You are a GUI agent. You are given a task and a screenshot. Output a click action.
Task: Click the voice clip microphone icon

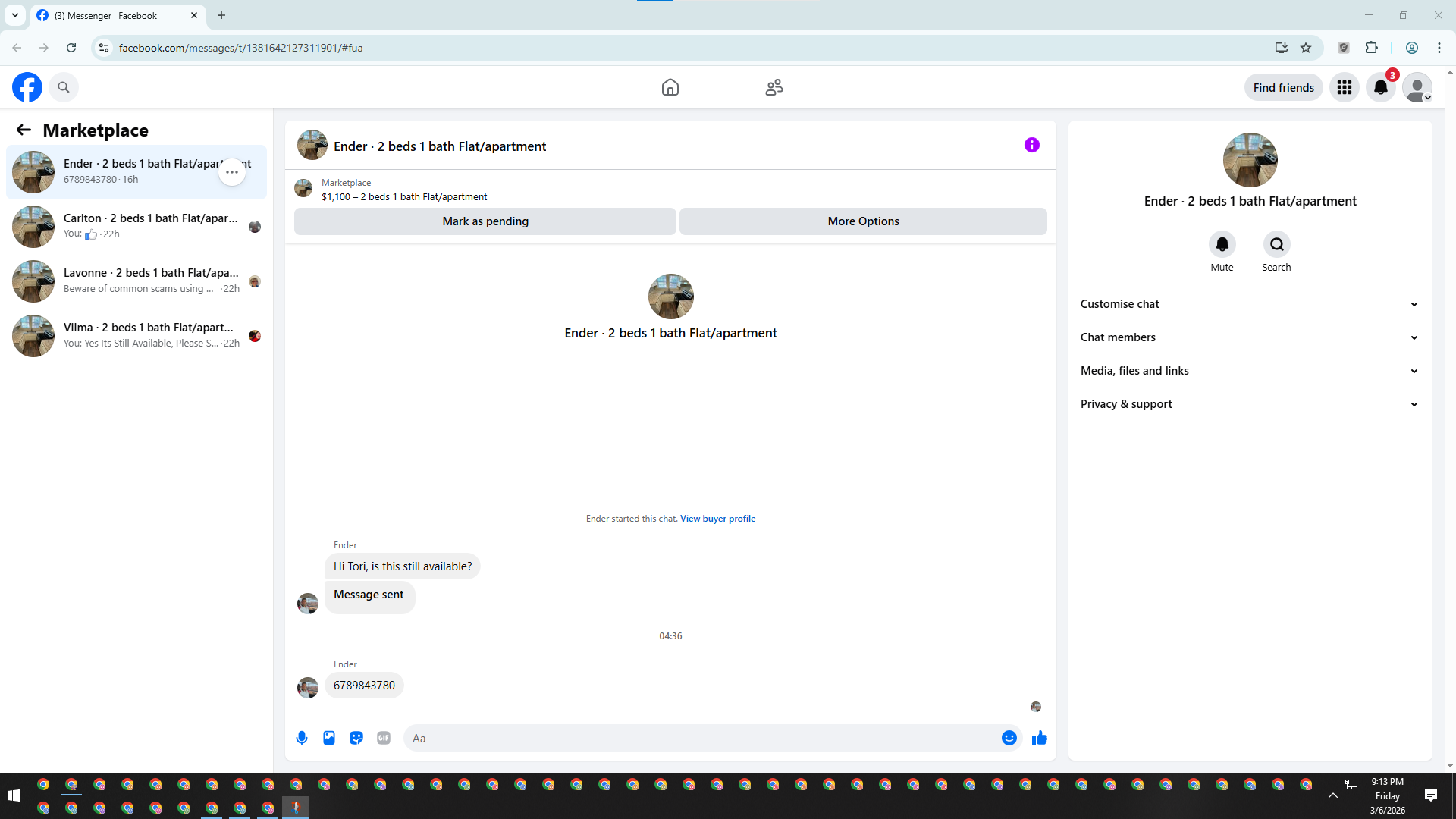tap(302, 738)
